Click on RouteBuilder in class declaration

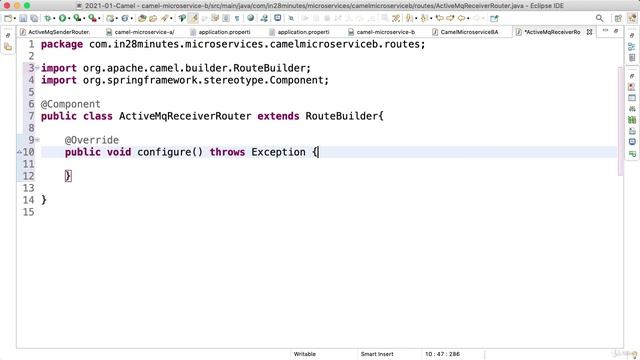click(342, 116)
